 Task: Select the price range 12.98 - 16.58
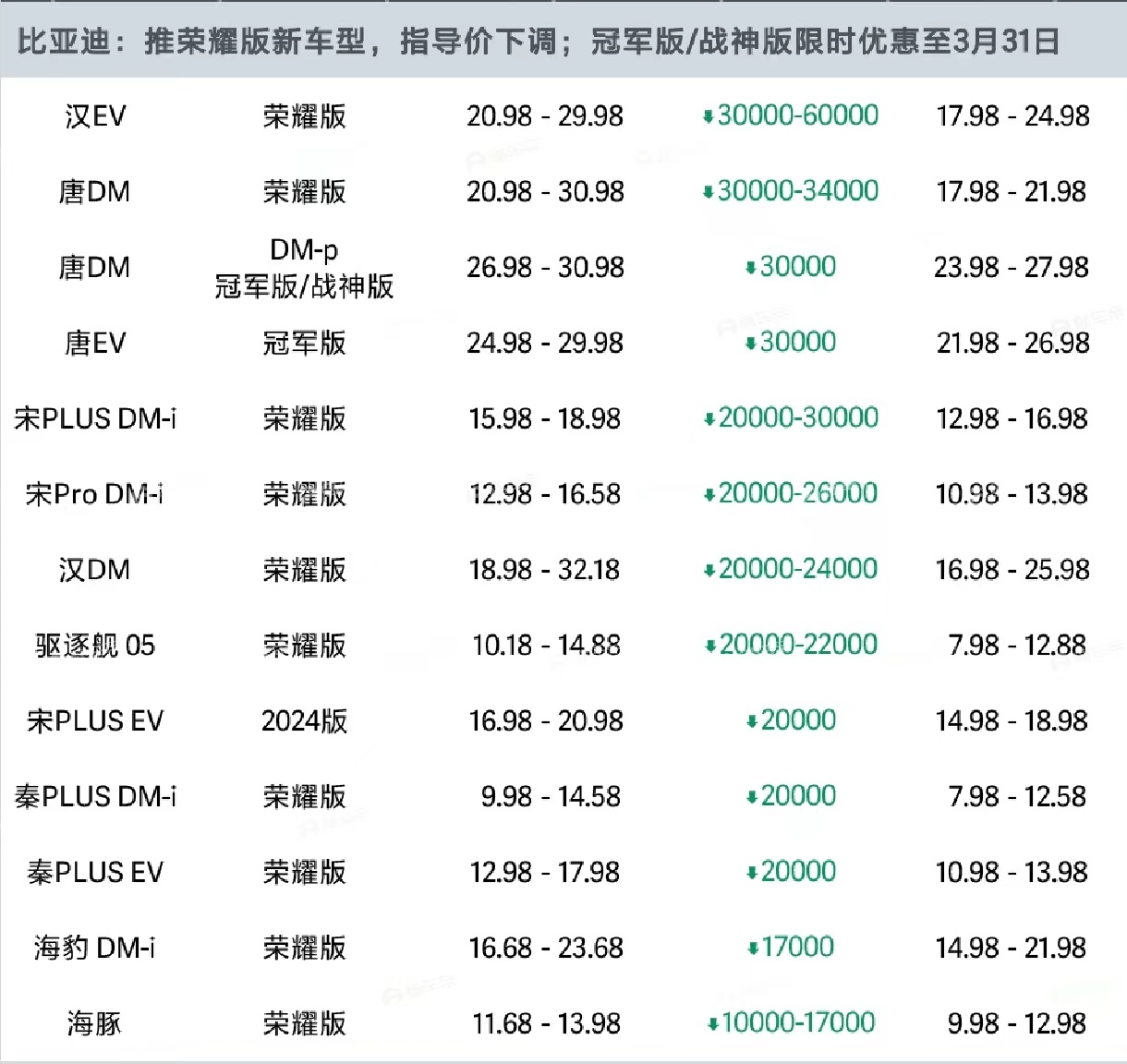[x=545, y=495]
